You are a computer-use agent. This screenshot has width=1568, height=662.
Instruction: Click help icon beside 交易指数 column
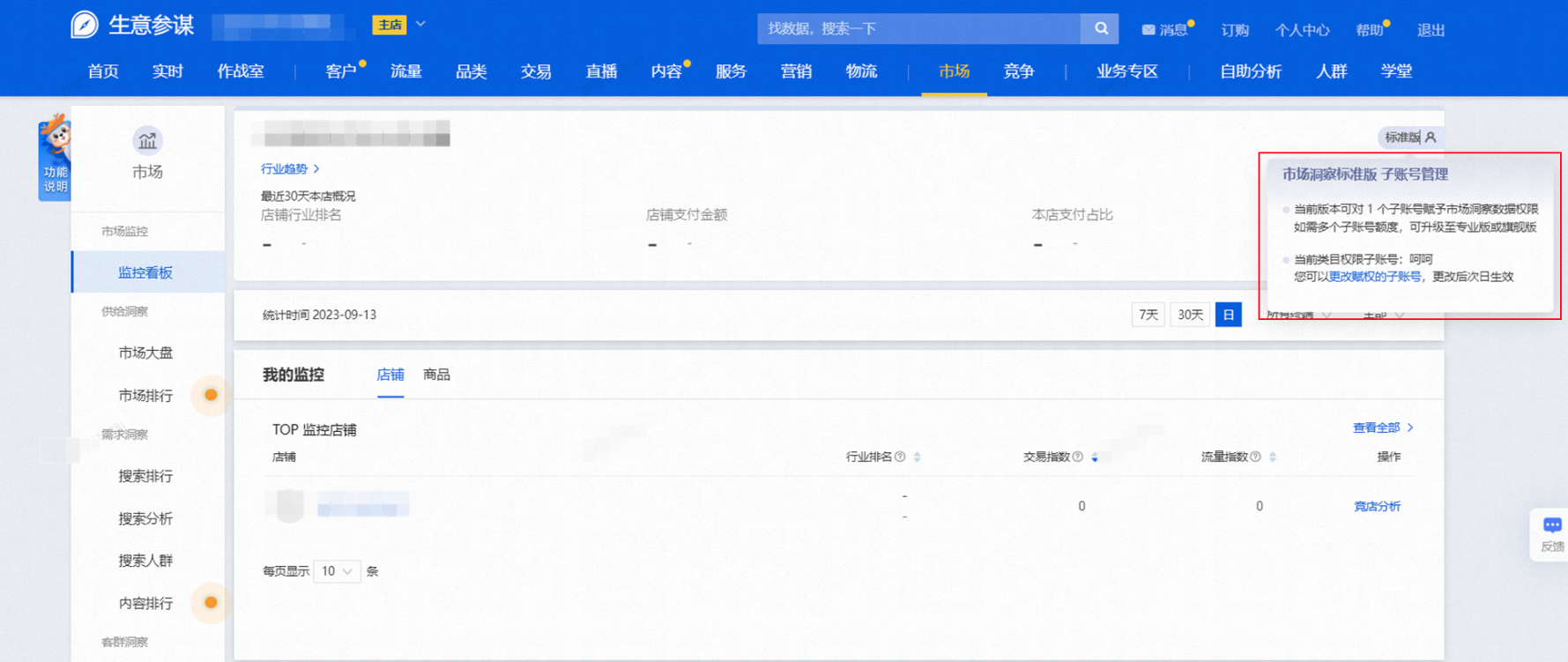[x=1077, y=457]
